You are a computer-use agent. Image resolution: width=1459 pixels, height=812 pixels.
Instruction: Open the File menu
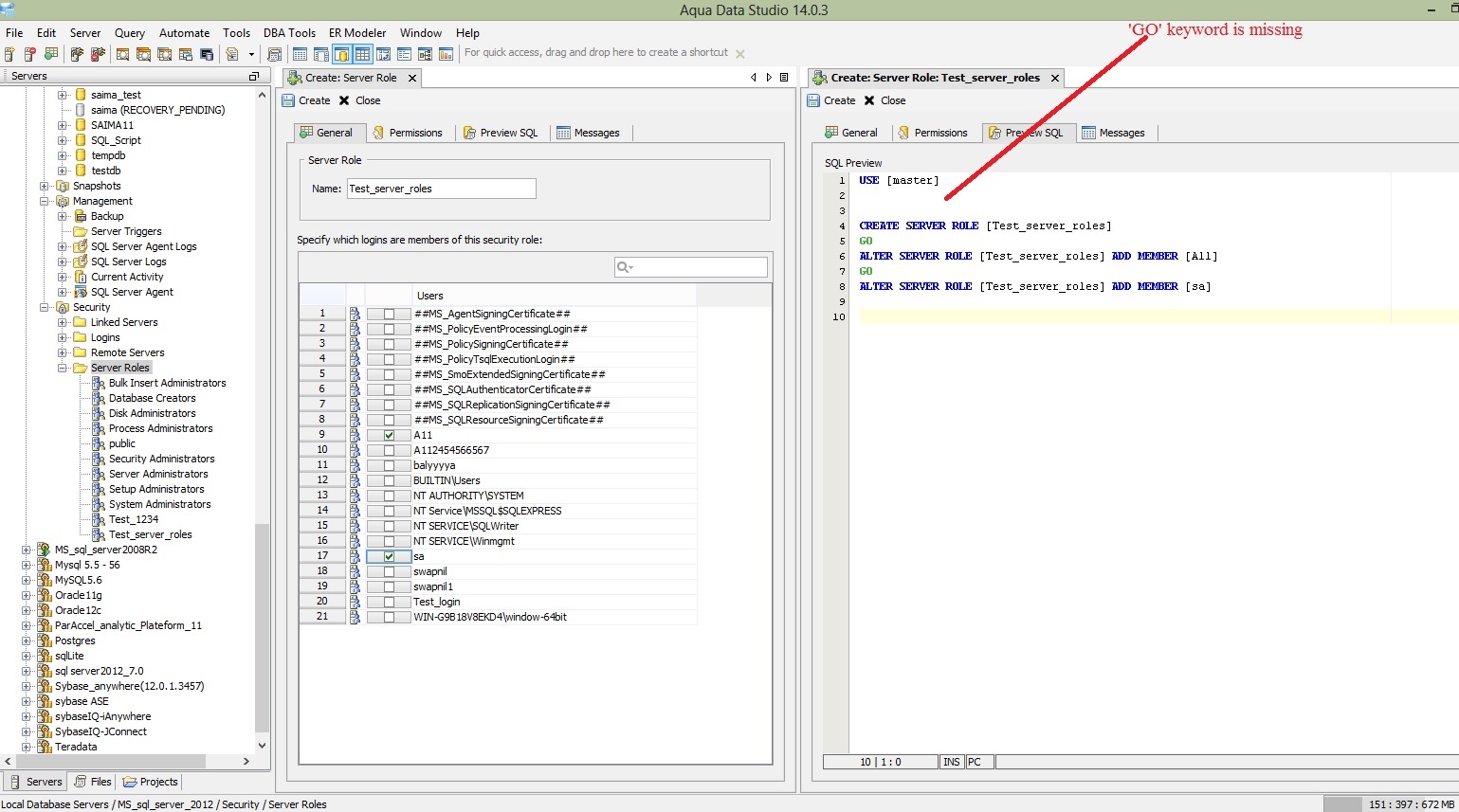14,32
